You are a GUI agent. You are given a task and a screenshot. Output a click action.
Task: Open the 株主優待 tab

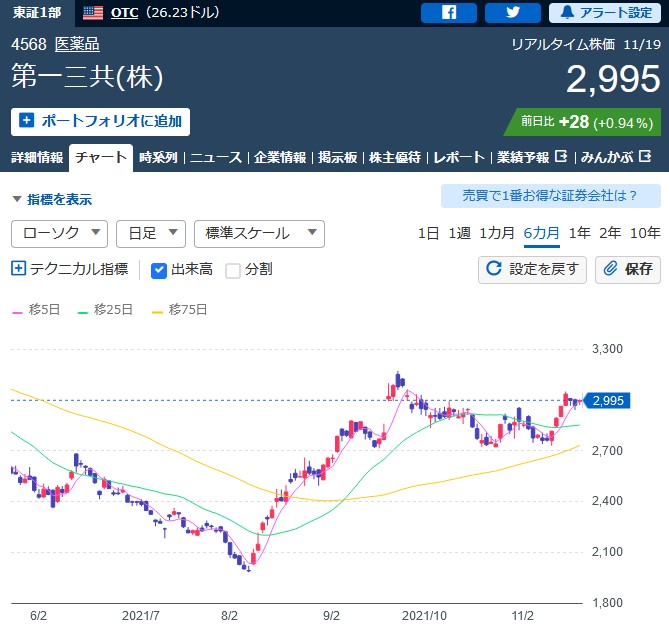coord(395,157)
